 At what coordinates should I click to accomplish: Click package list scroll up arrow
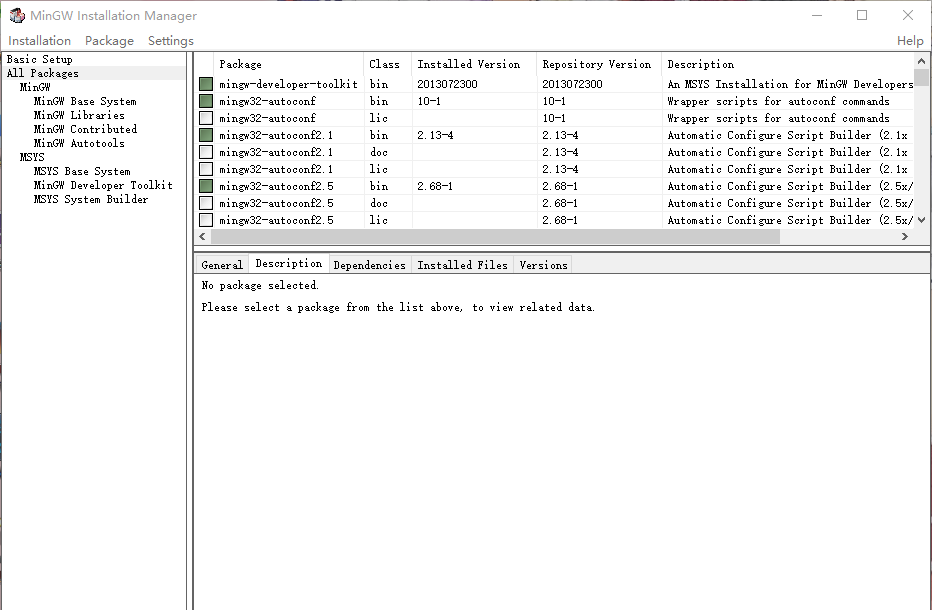pos(921,61)
